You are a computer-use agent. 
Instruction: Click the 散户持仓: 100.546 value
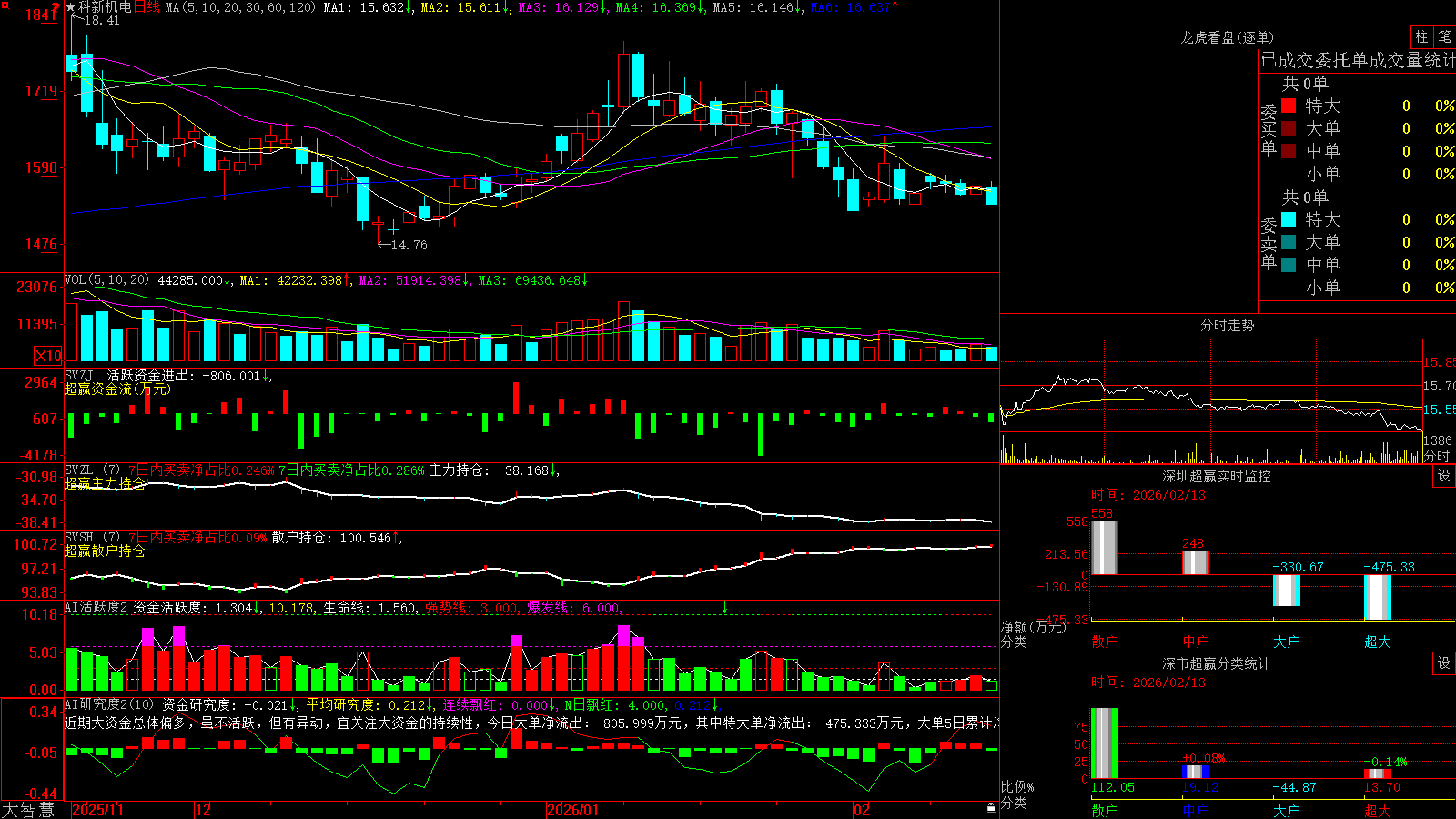point(331,538)
